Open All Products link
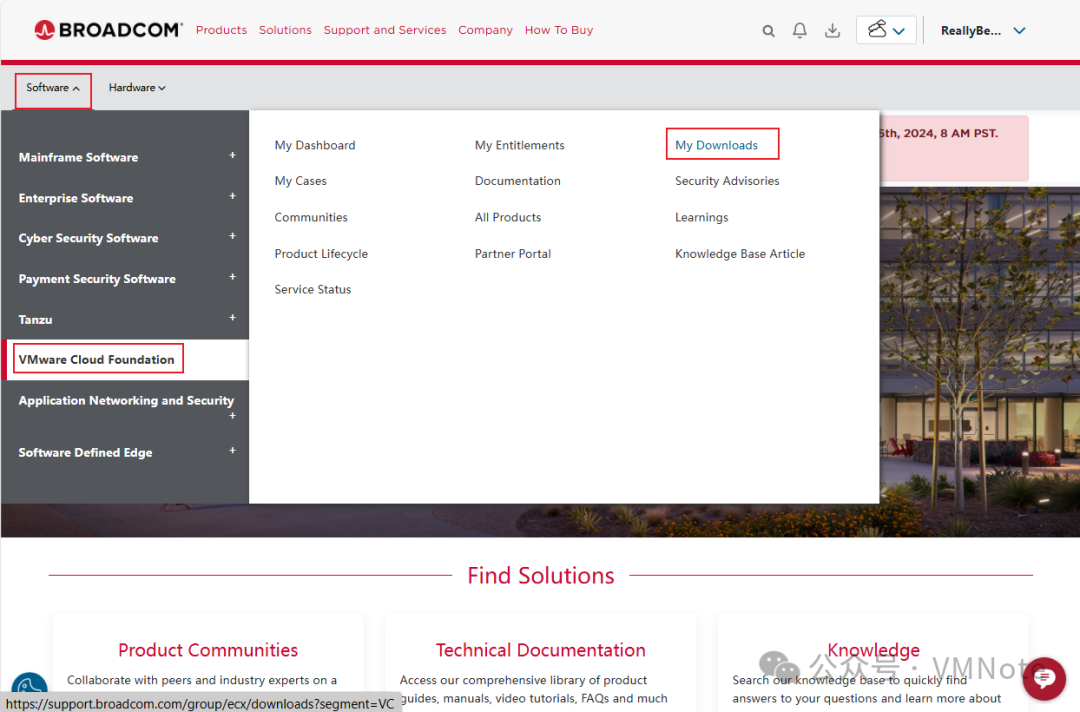Image resolution: width=1080 pixels, height=712 pixels. tap(508, 218)
